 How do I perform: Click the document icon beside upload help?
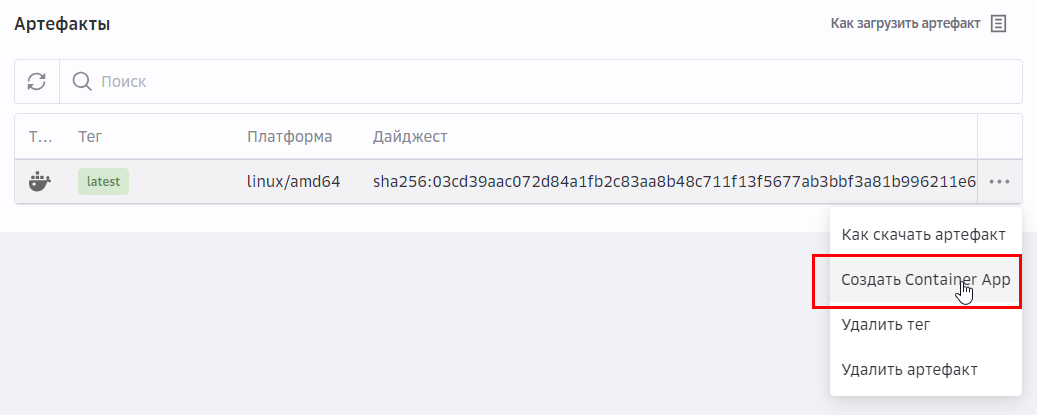click(998, 23)
